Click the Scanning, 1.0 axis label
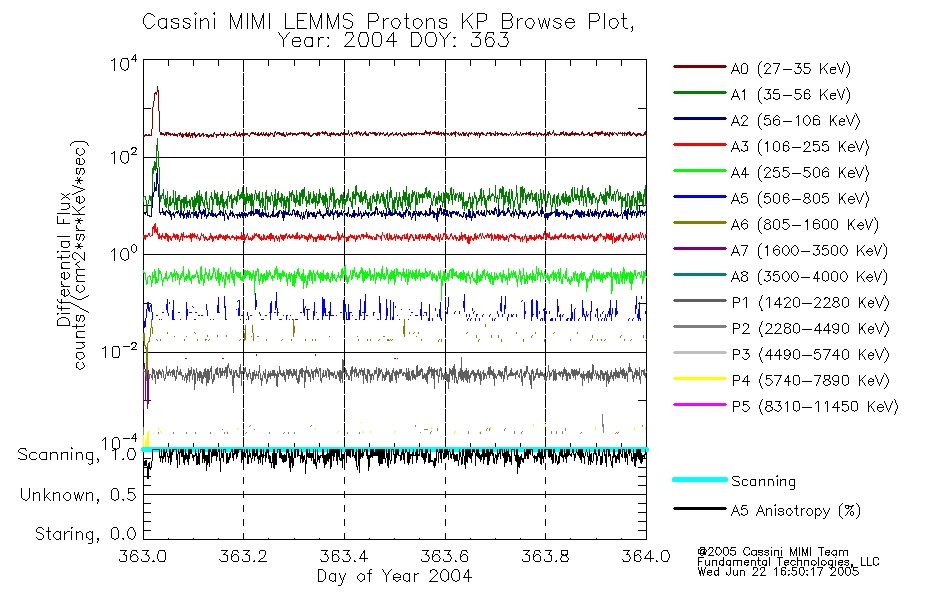This screenshot has height=600, width=950. pyautogui.click(x=77, y=455)
